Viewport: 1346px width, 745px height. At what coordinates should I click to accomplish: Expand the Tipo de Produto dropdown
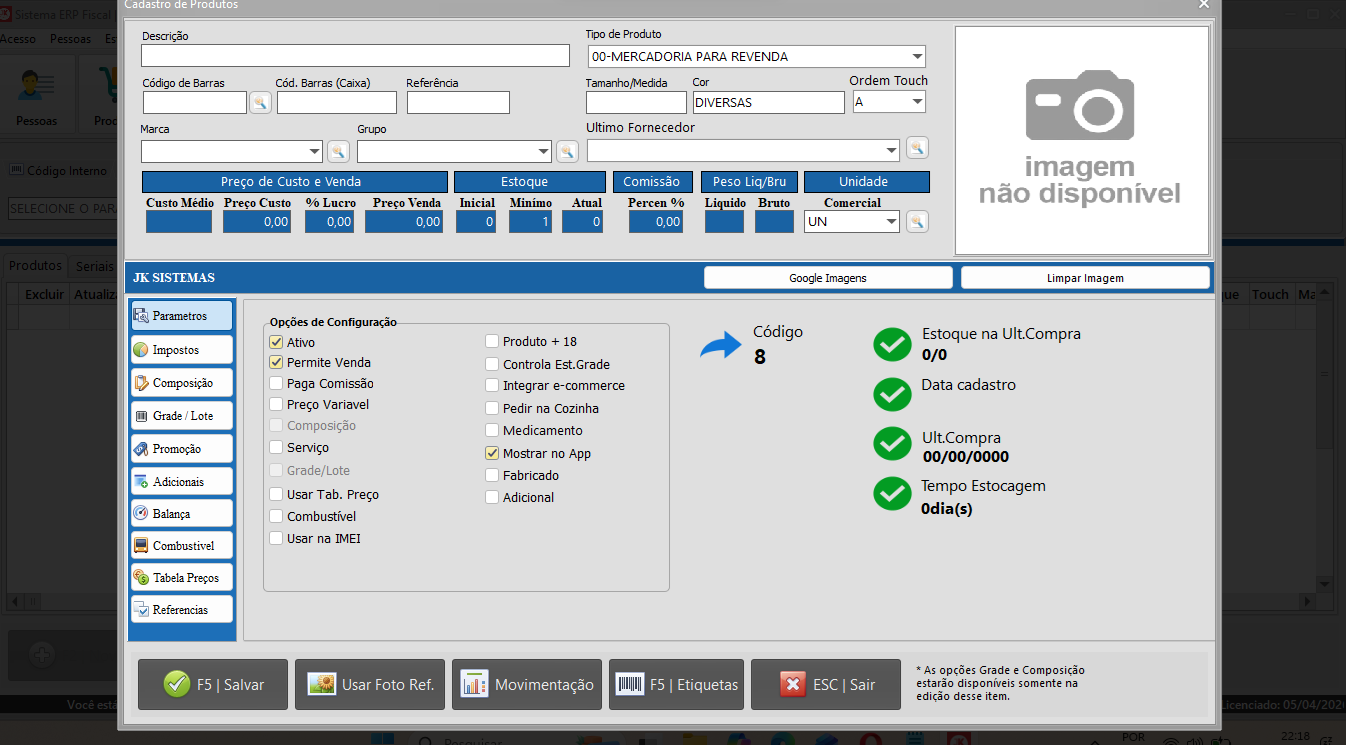(916, 57)
